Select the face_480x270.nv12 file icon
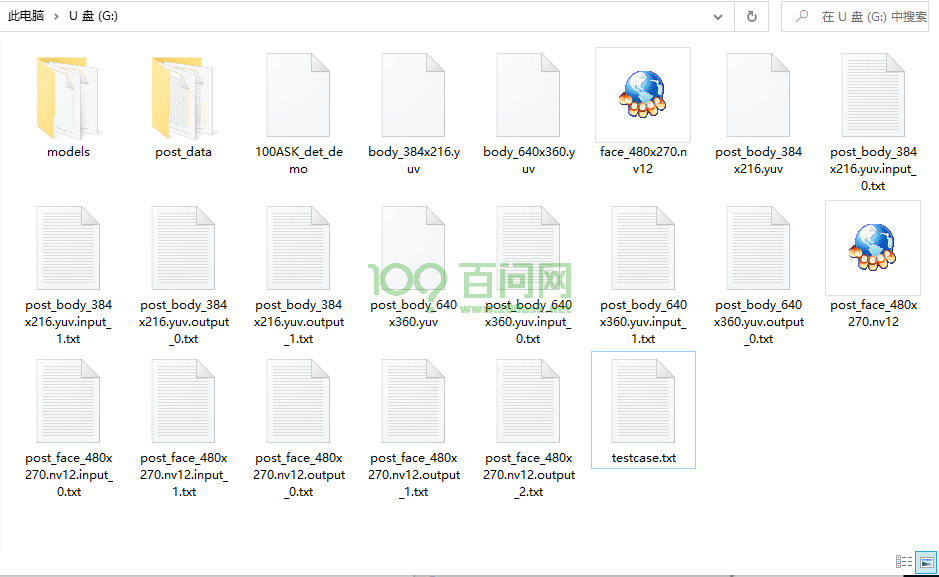The width and height of the screenshot is (939, 577). (642, 95)
